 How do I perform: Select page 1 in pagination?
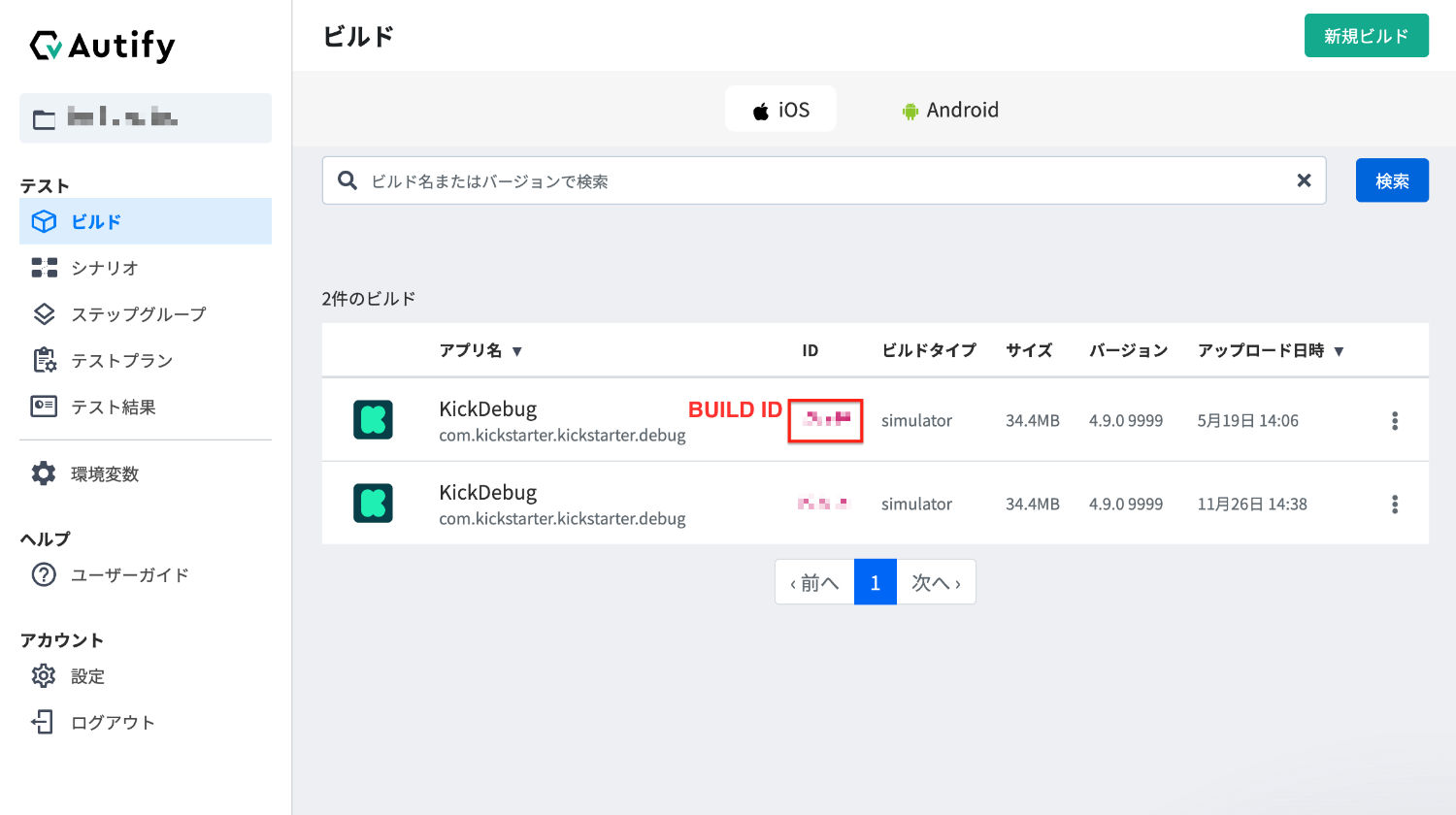tap(876, 582)
